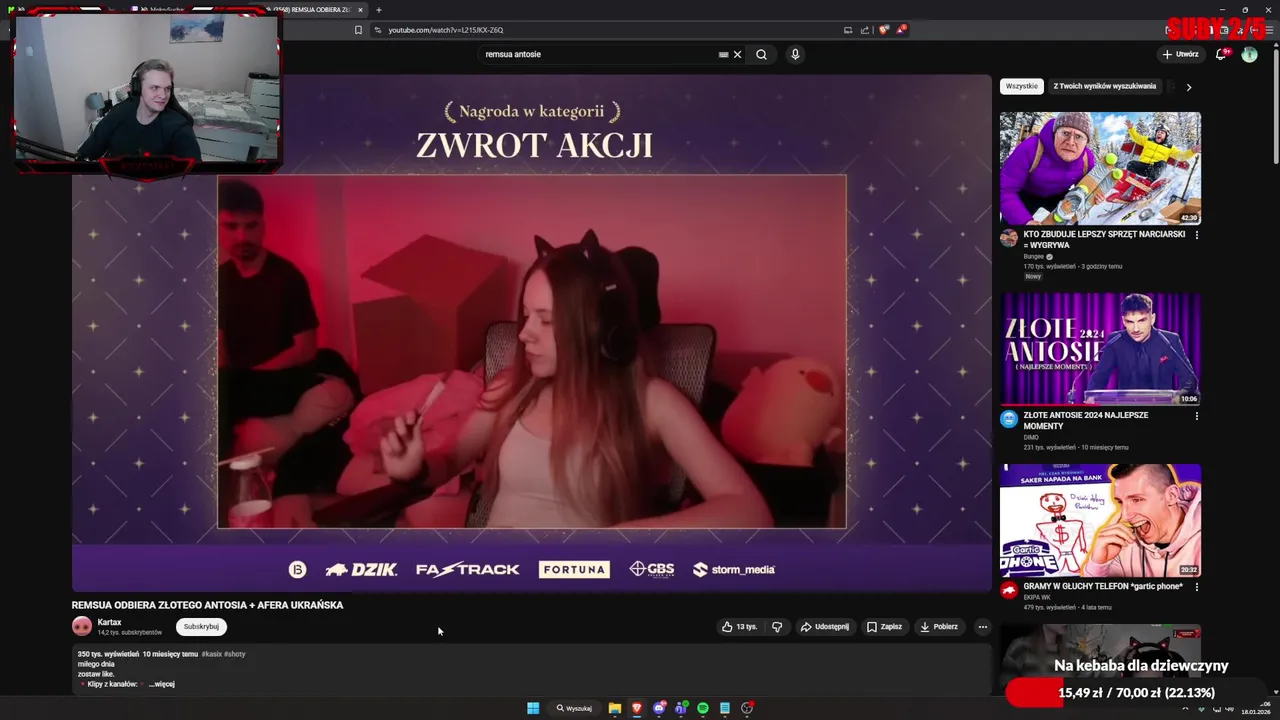Viewport: 1280px width, 720px height.
Task: Open Spotify from the taskbar
Action: 703,708
